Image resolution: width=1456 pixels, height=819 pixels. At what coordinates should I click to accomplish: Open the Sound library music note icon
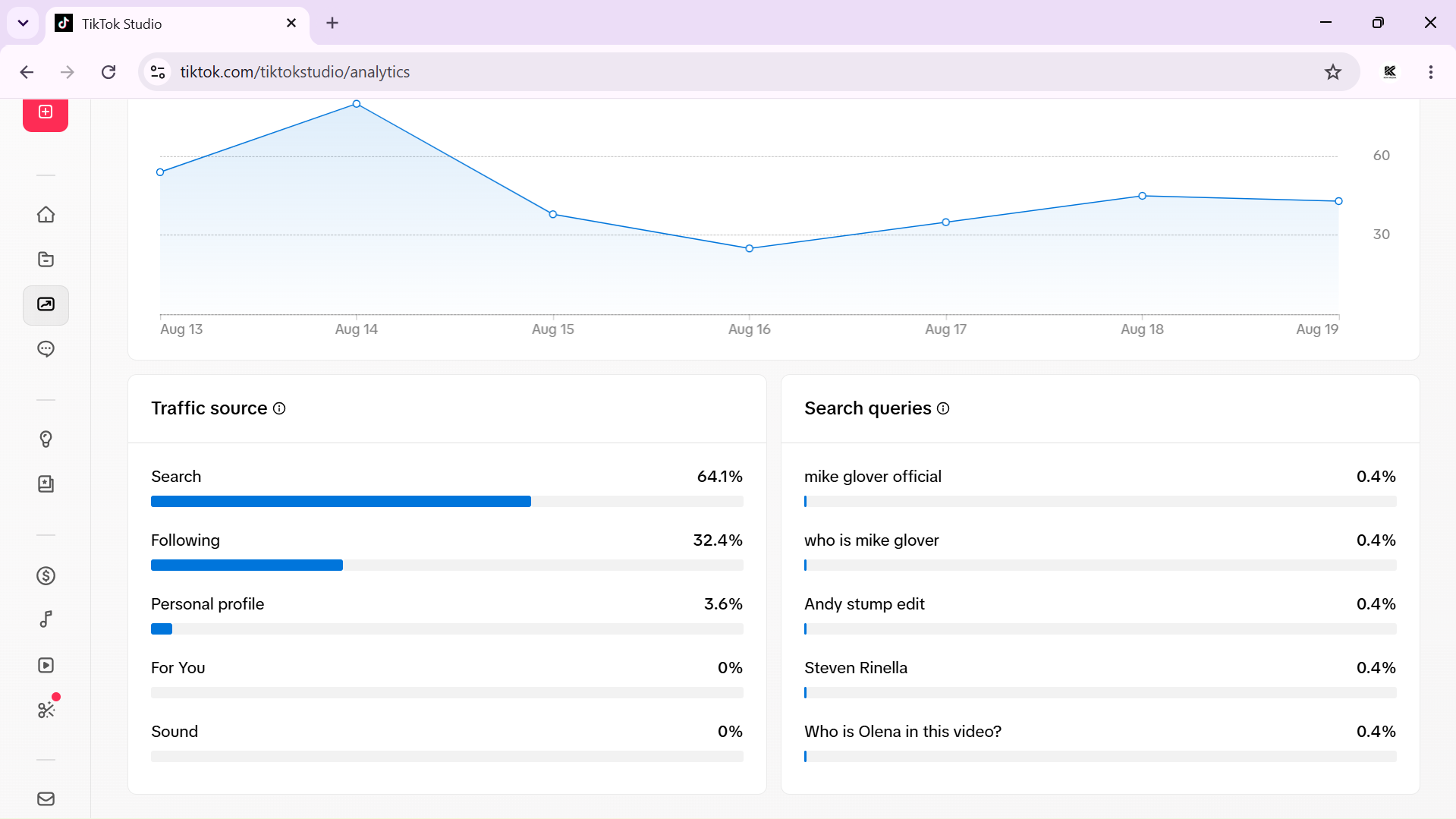(x=46, y=619)
